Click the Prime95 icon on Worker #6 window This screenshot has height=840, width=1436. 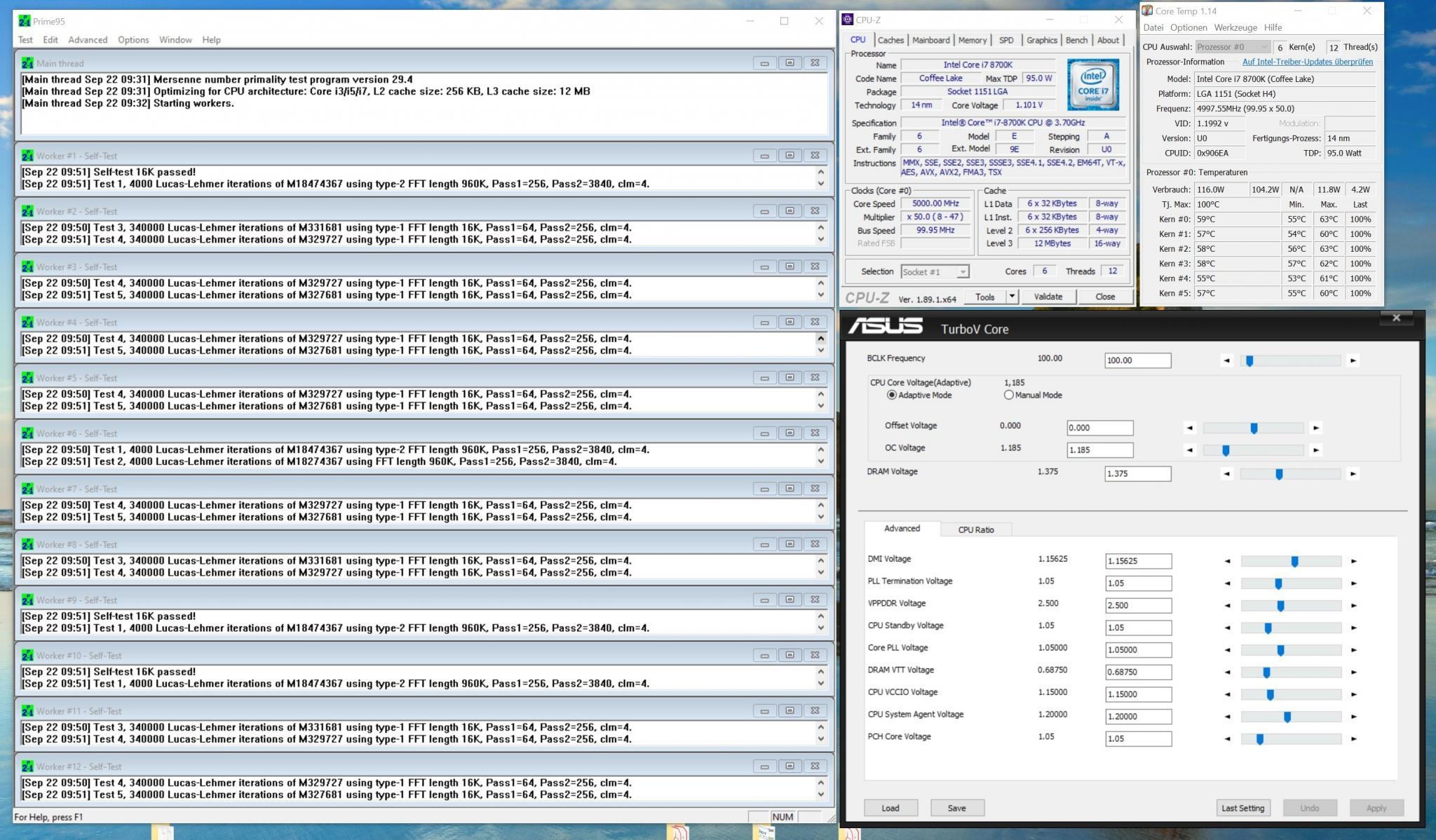pyautogui.click(x=27, y=433)
